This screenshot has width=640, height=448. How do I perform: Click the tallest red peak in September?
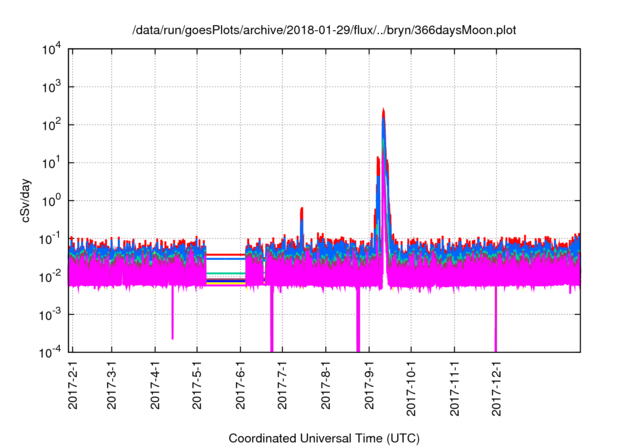click(x=383, y=112)
